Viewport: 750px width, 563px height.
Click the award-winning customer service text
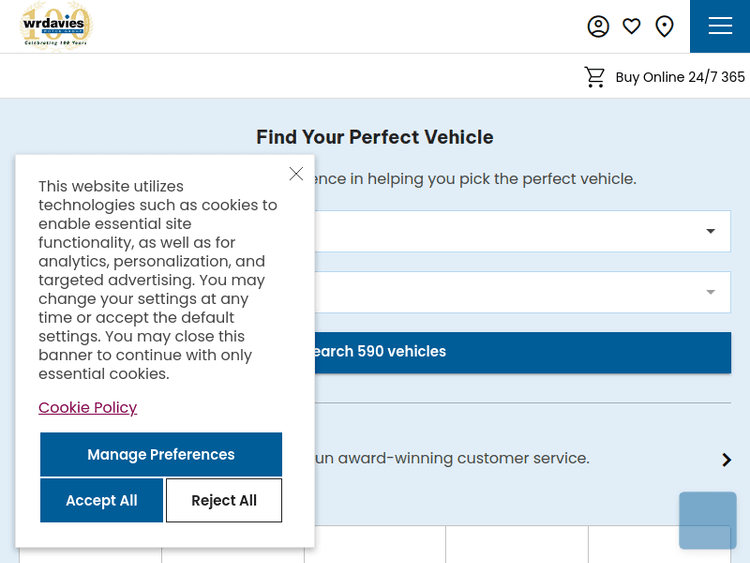tap(452, 458)
